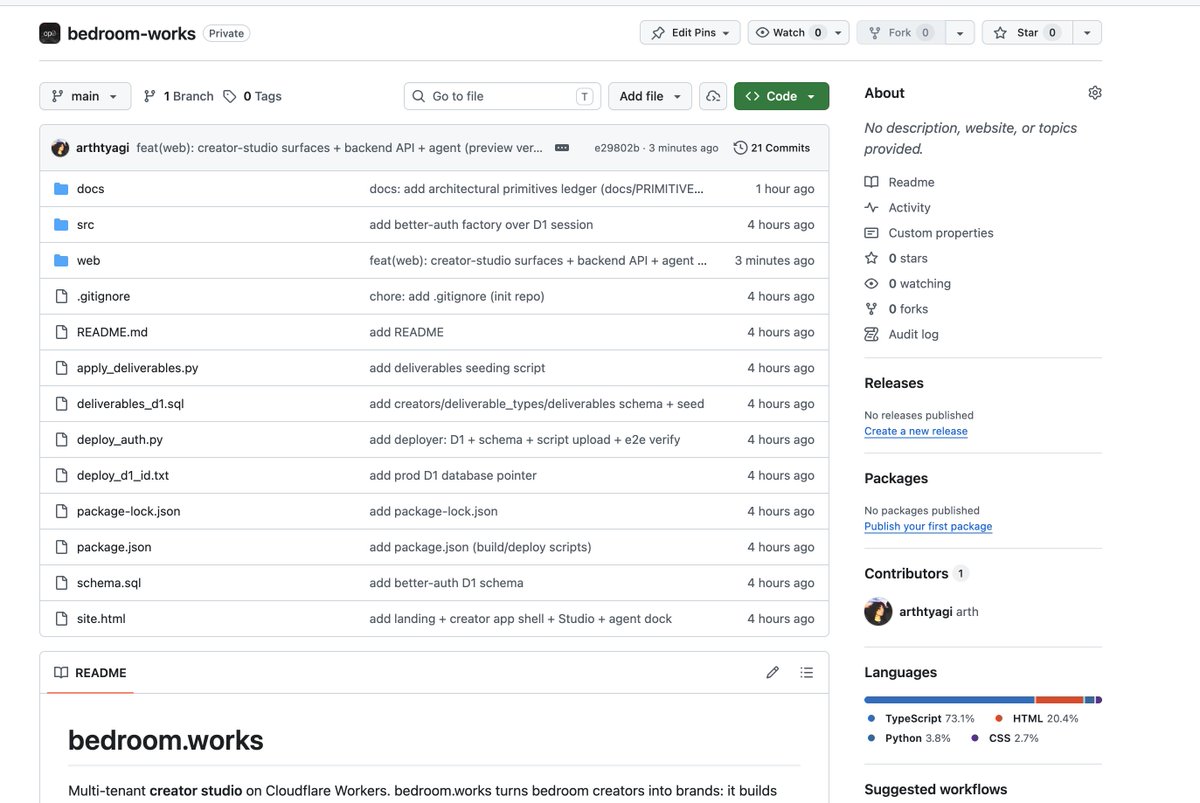Image resolution: width=1200 pixels, height=803 pixels.
Task: Click the src folder icon
Action: (61, 225)
